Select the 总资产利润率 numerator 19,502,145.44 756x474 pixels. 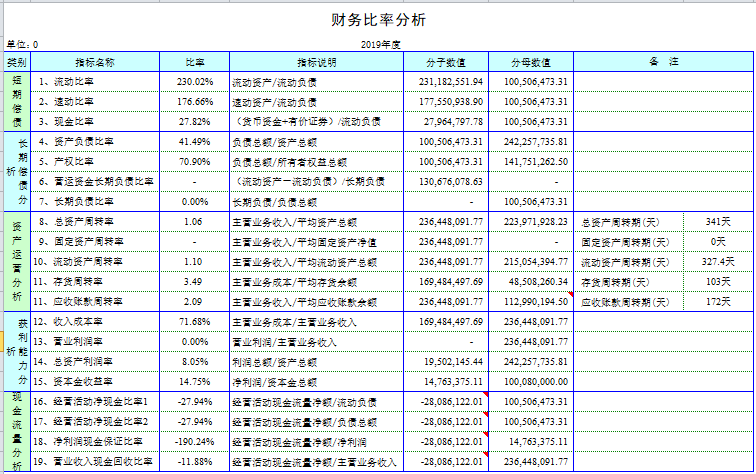[446, 362]
